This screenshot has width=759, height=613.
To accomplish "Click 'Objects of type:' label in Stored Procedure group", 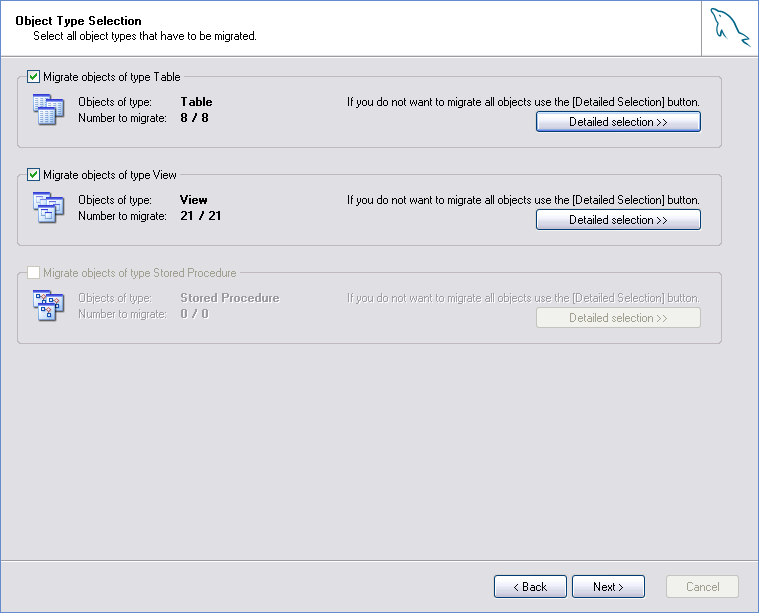I will pos(115,298).
